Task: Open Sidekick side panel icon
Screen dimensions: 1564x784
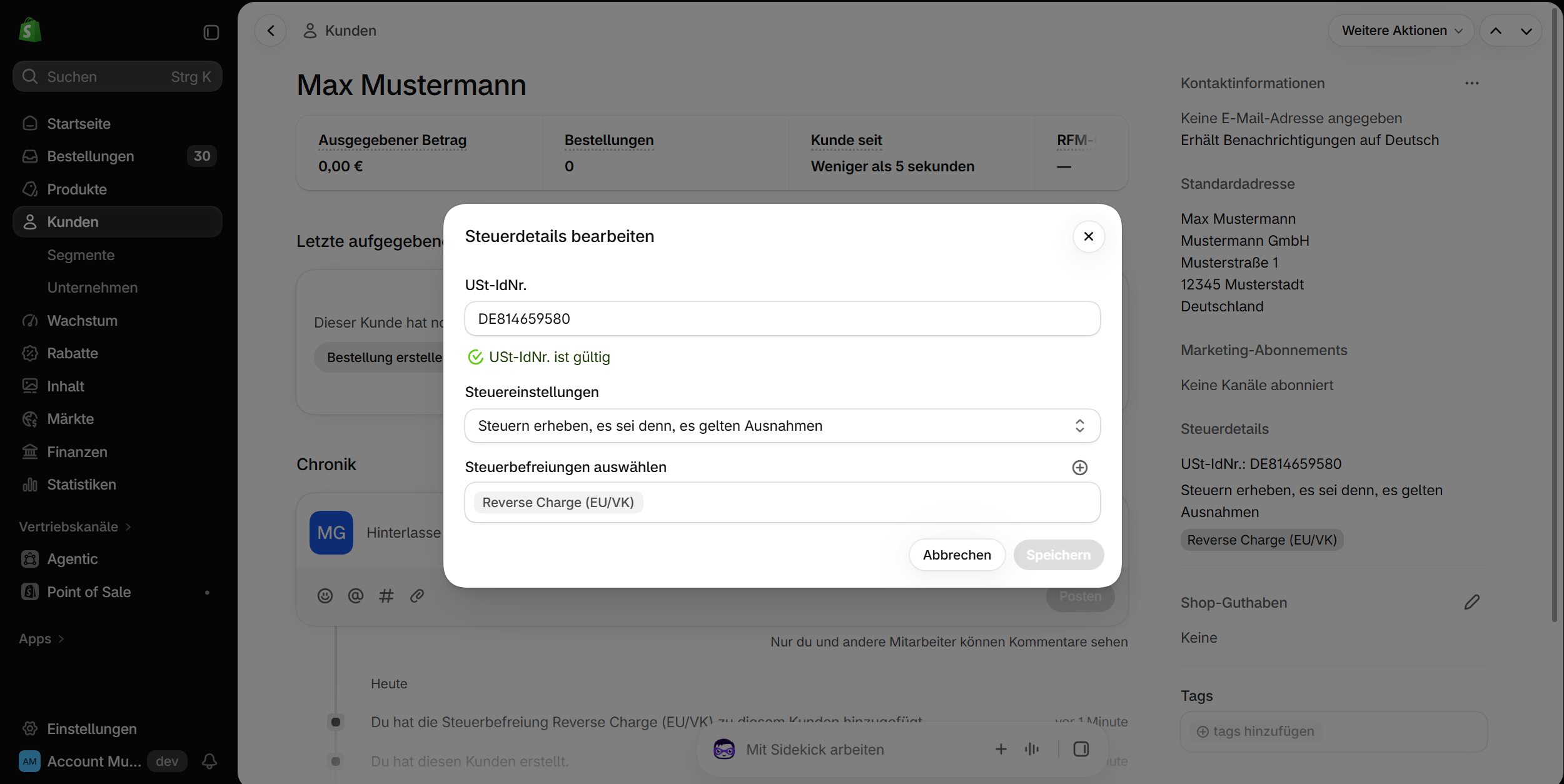Action: [1081, 749]
